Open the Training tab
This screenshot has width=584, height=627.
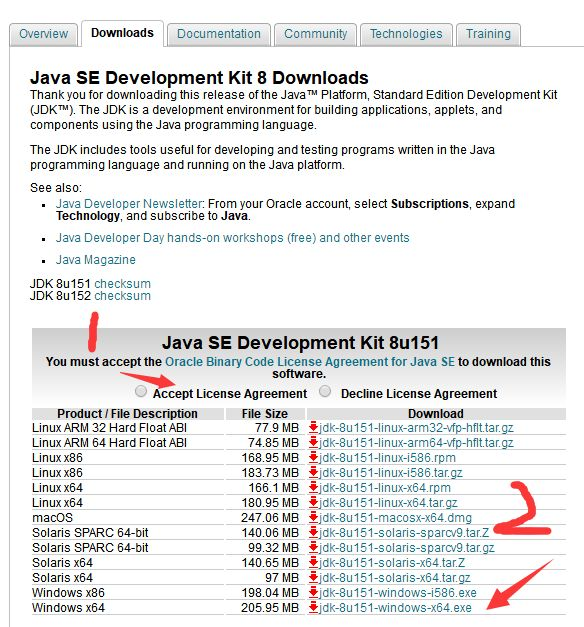pyautogui.click(x=488, y=34)
